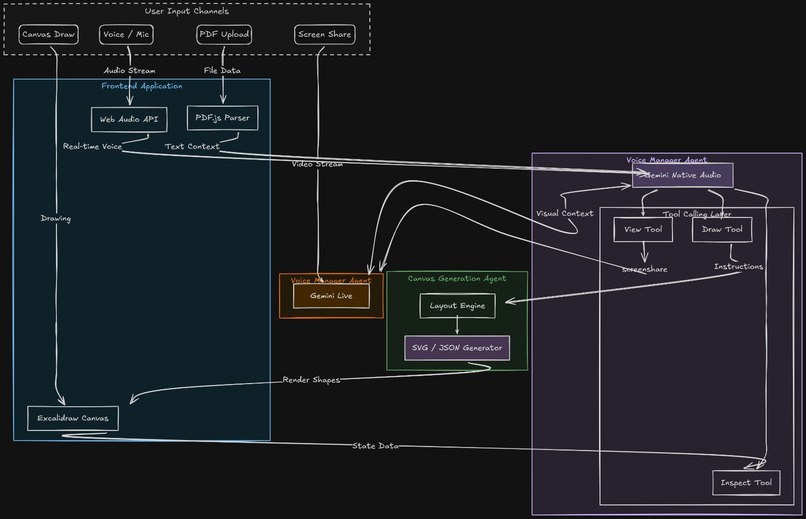Select the Frontend Application group label

142,86
